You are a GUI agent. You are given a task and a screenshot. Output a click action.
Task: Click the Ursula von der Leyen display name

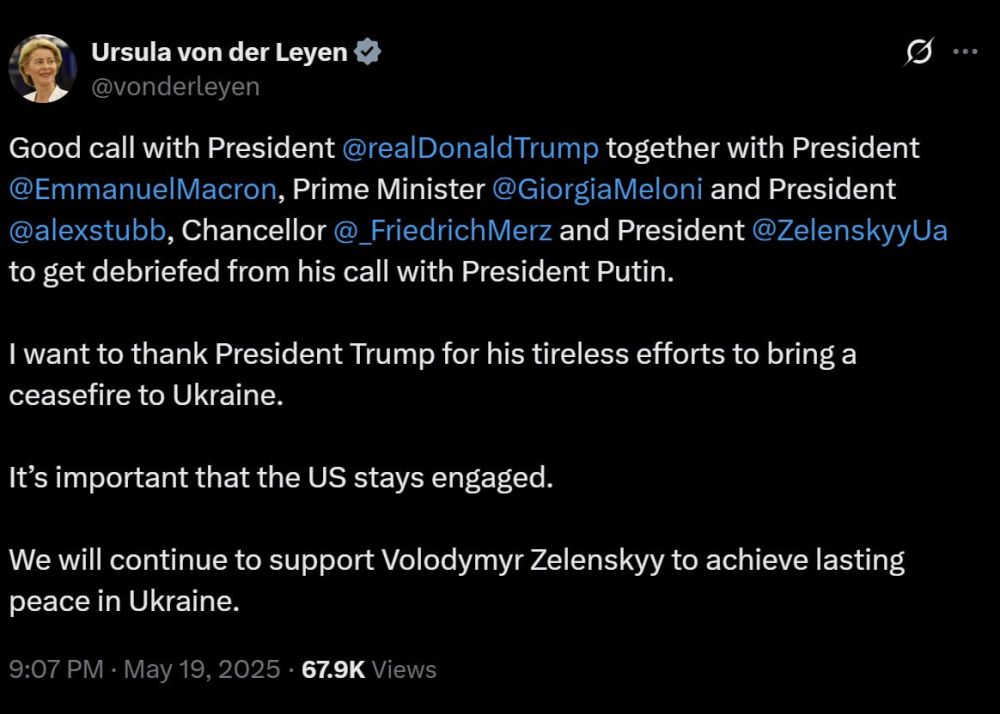pos(220,53)
